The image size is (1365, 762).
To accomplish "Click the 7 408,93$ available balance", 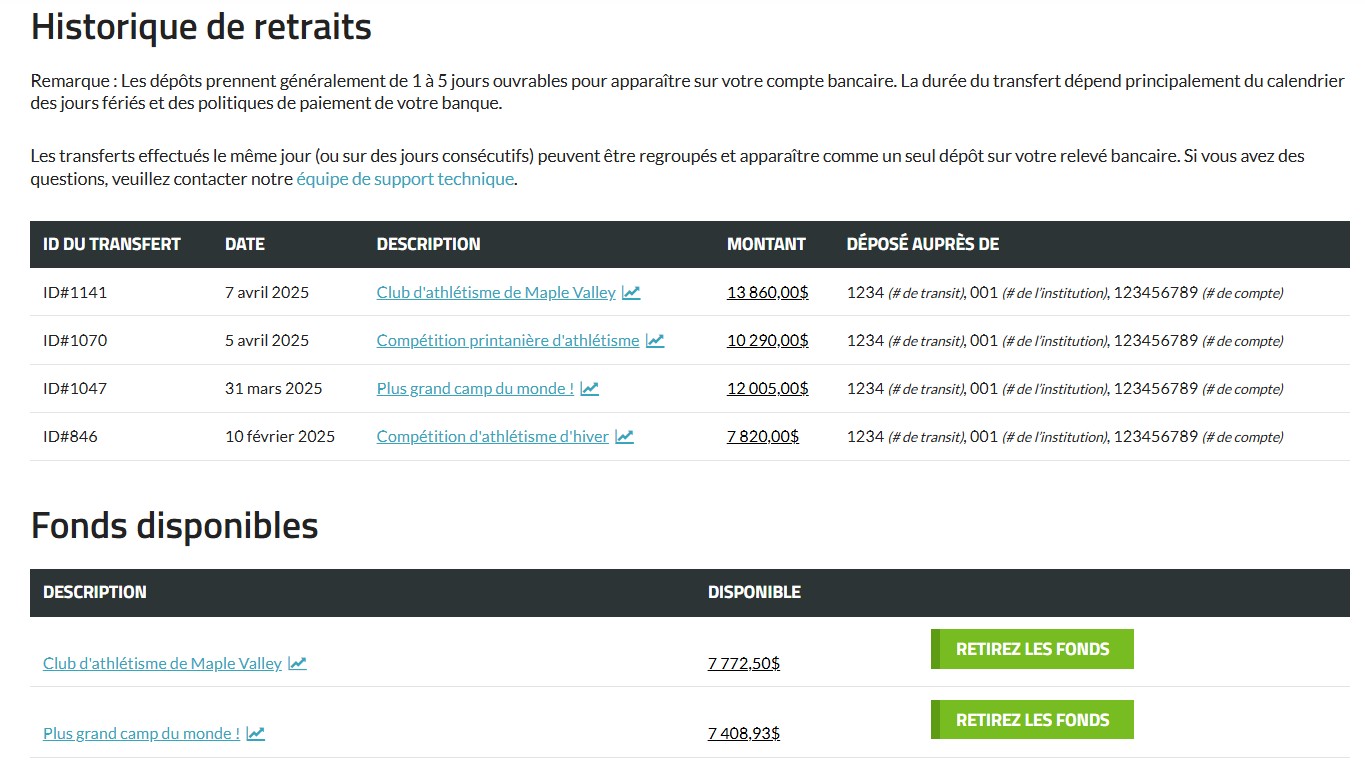I will tap(743, 733).
